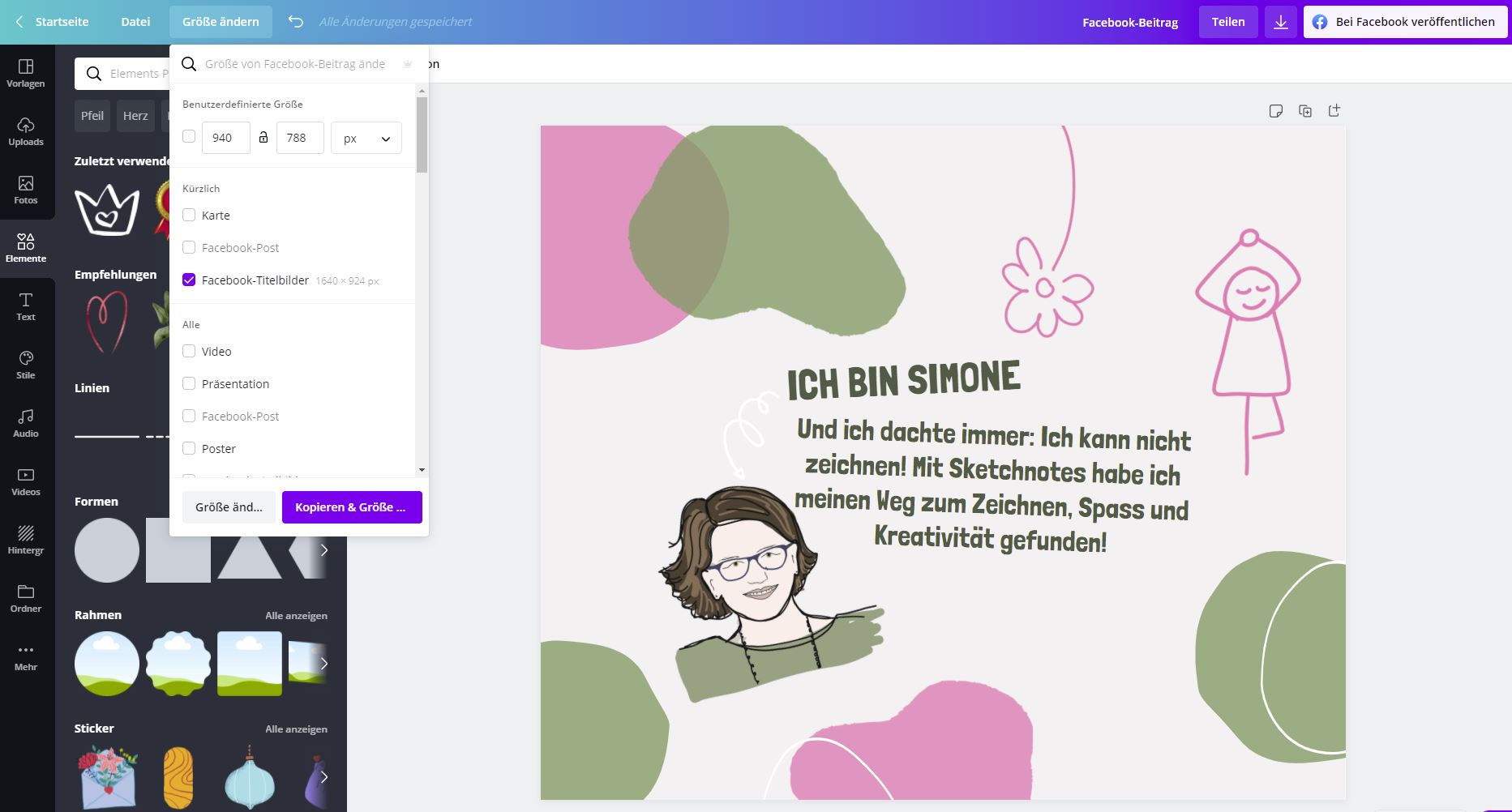1512x812 pixels.
Task: Click the elements search magnifier icon
Action: [94, 74]
